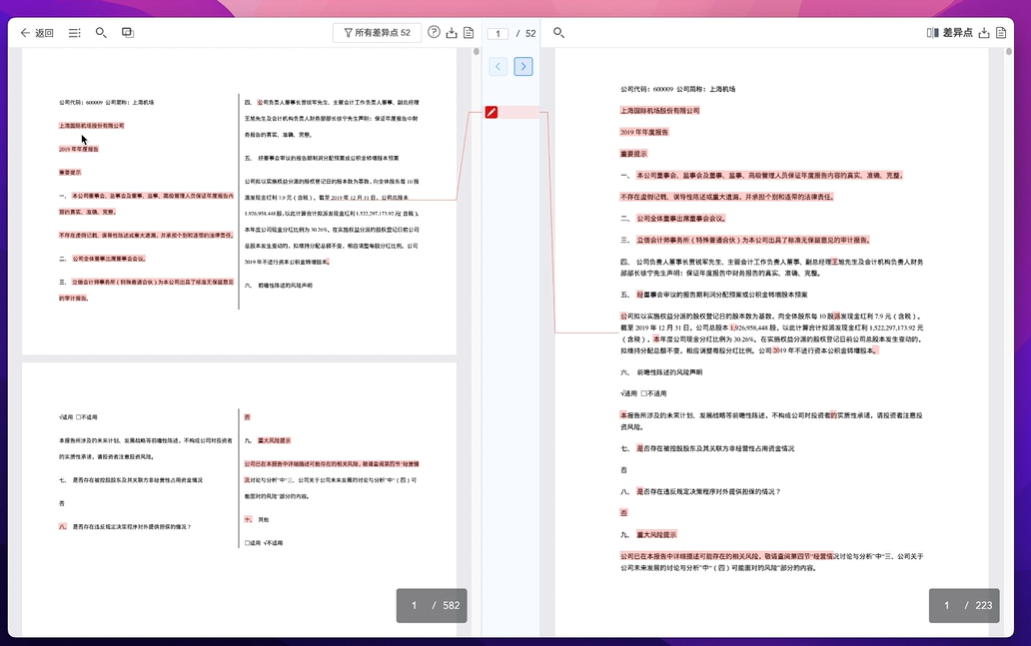Click the left panel download icon
Image resolution: width=1031 pixels, height=646 pixels.
coord(451,33)
